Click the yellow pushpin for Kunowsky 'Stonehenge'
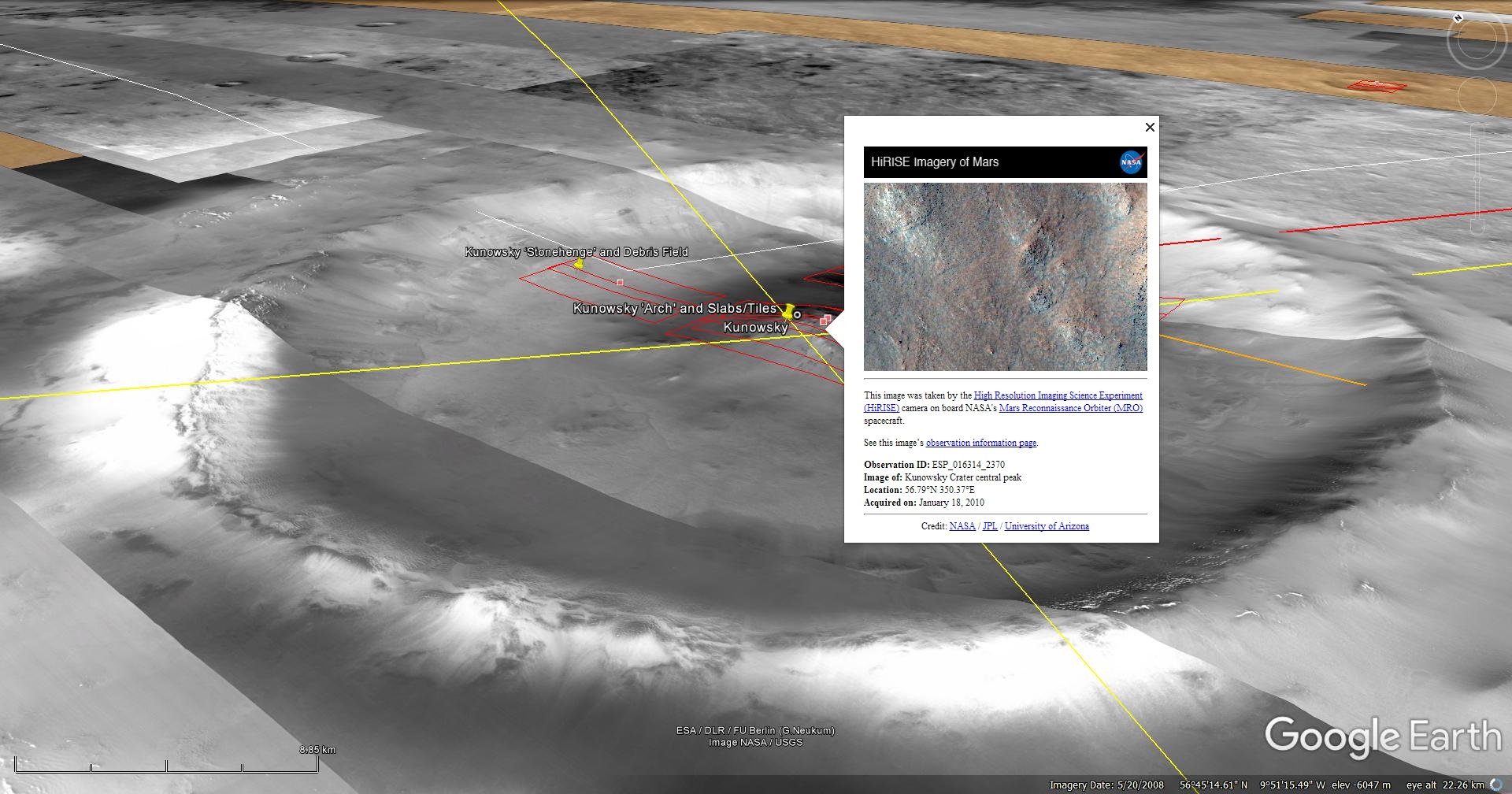Viewport: 1512px width, 794px height. coord(580,265)
